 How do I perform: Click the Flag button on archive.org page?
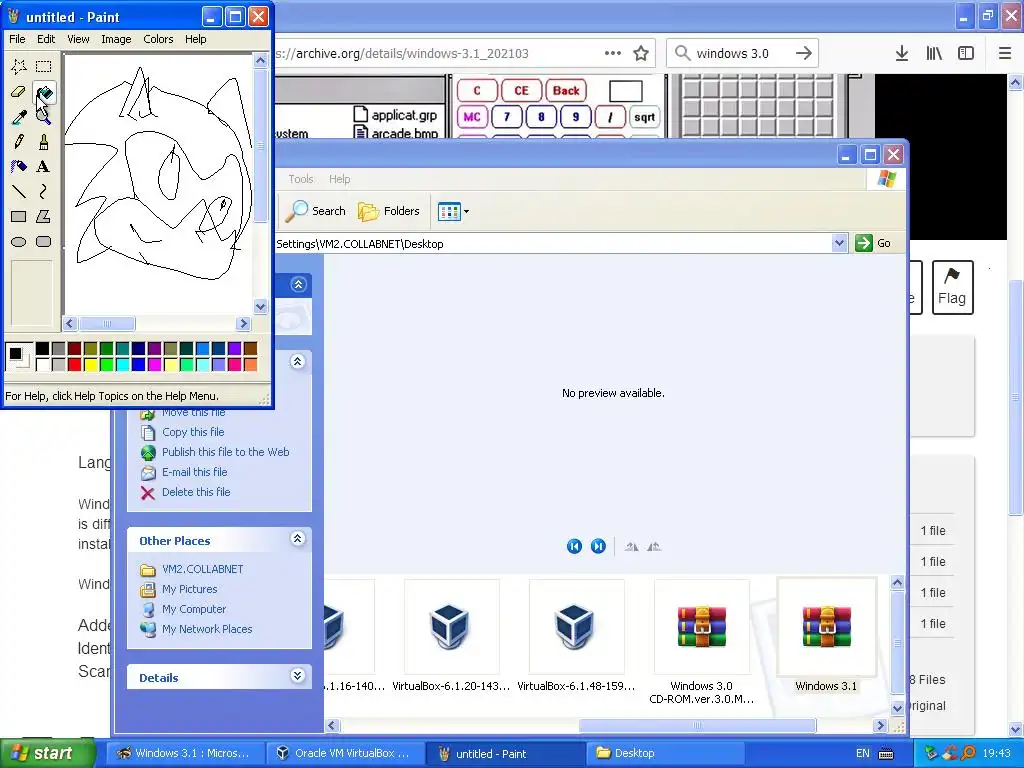(x=952, y=287)
